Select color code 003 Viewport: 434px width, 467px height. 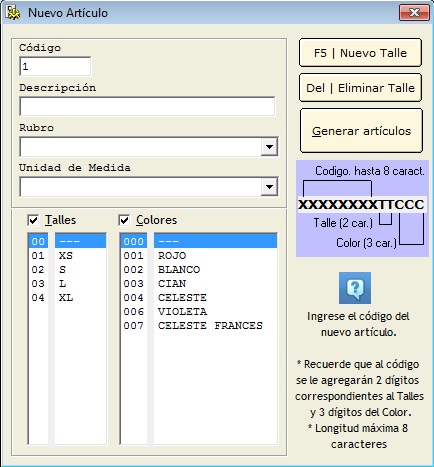(133, 283)
